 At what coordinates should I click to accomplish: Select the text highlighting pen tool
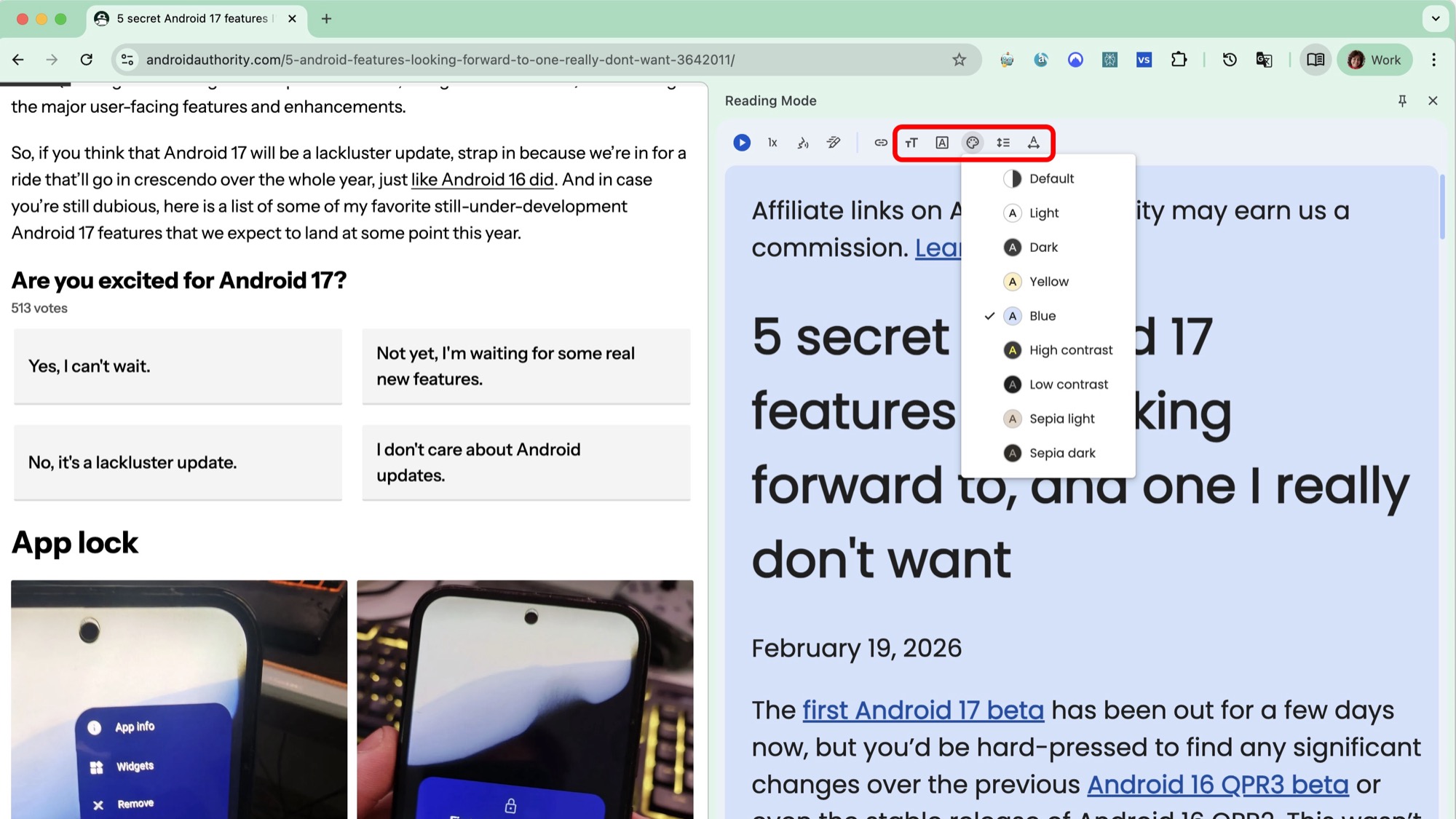coord(833,143)
